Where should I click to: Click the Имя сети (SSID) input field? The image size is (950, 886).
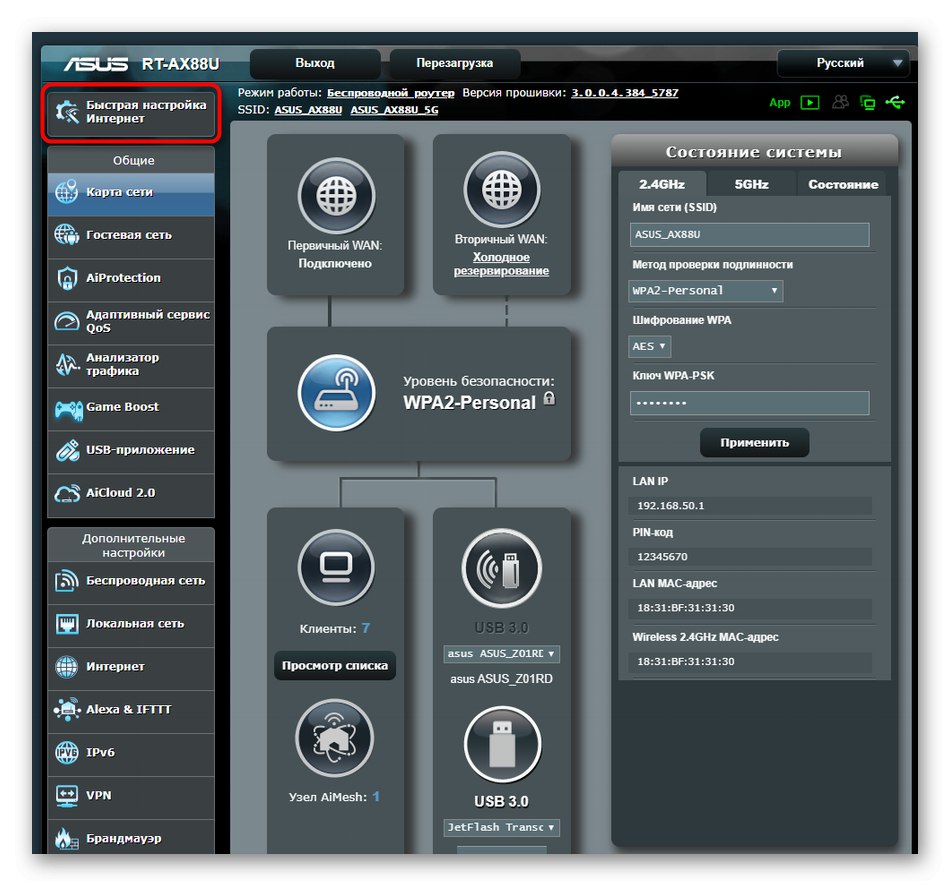pyautogui.click(x=749, y=235)
